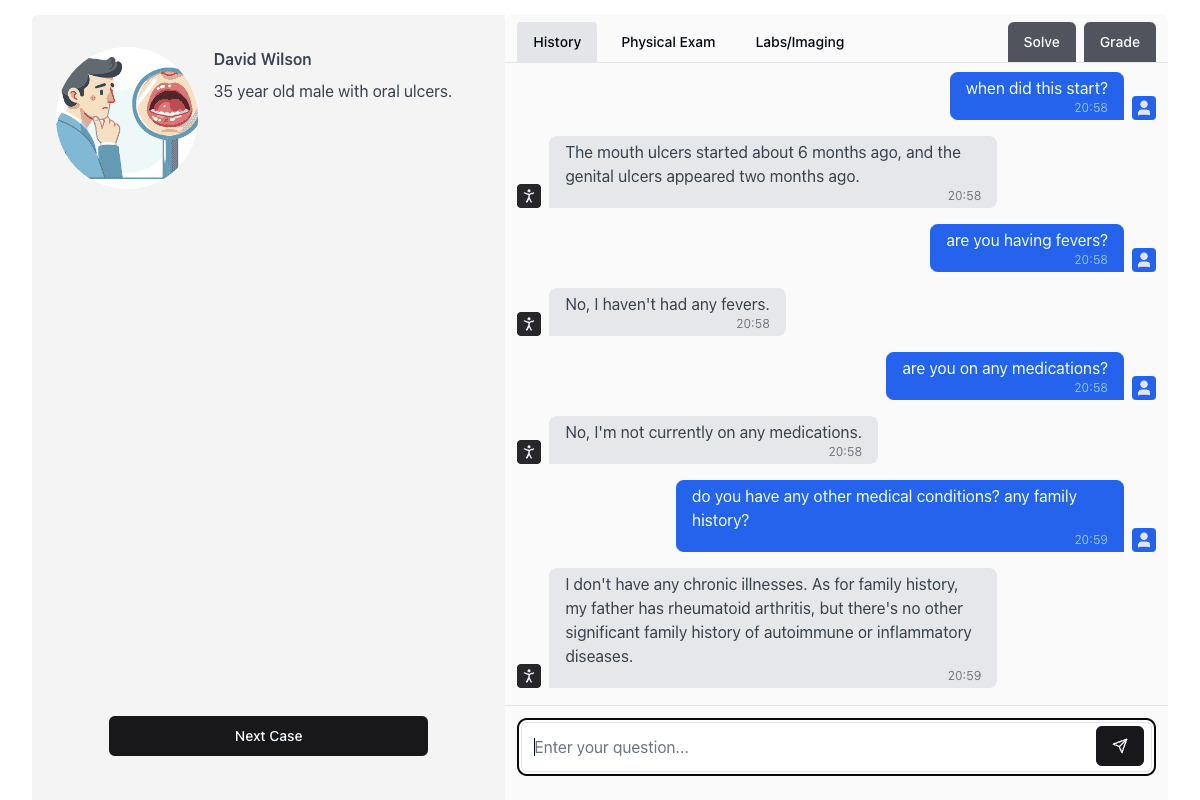This screenshot has width=1200, height=800.
Task: Focus the 'Enter your question...' input field
Action: pyautogui.click(x=810, y=747)
